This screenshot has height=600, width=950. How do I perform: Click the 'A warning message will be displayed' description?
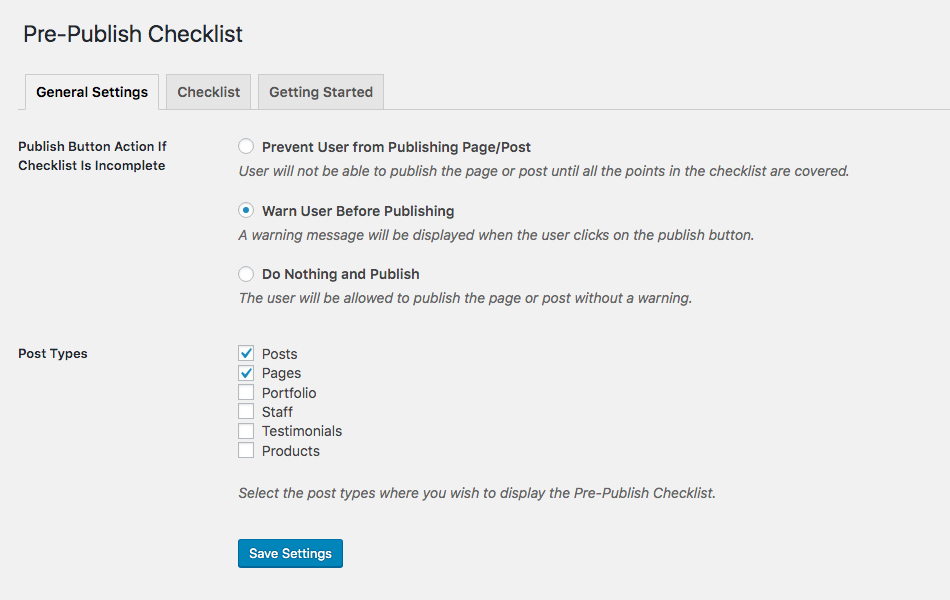pos(496,235)
